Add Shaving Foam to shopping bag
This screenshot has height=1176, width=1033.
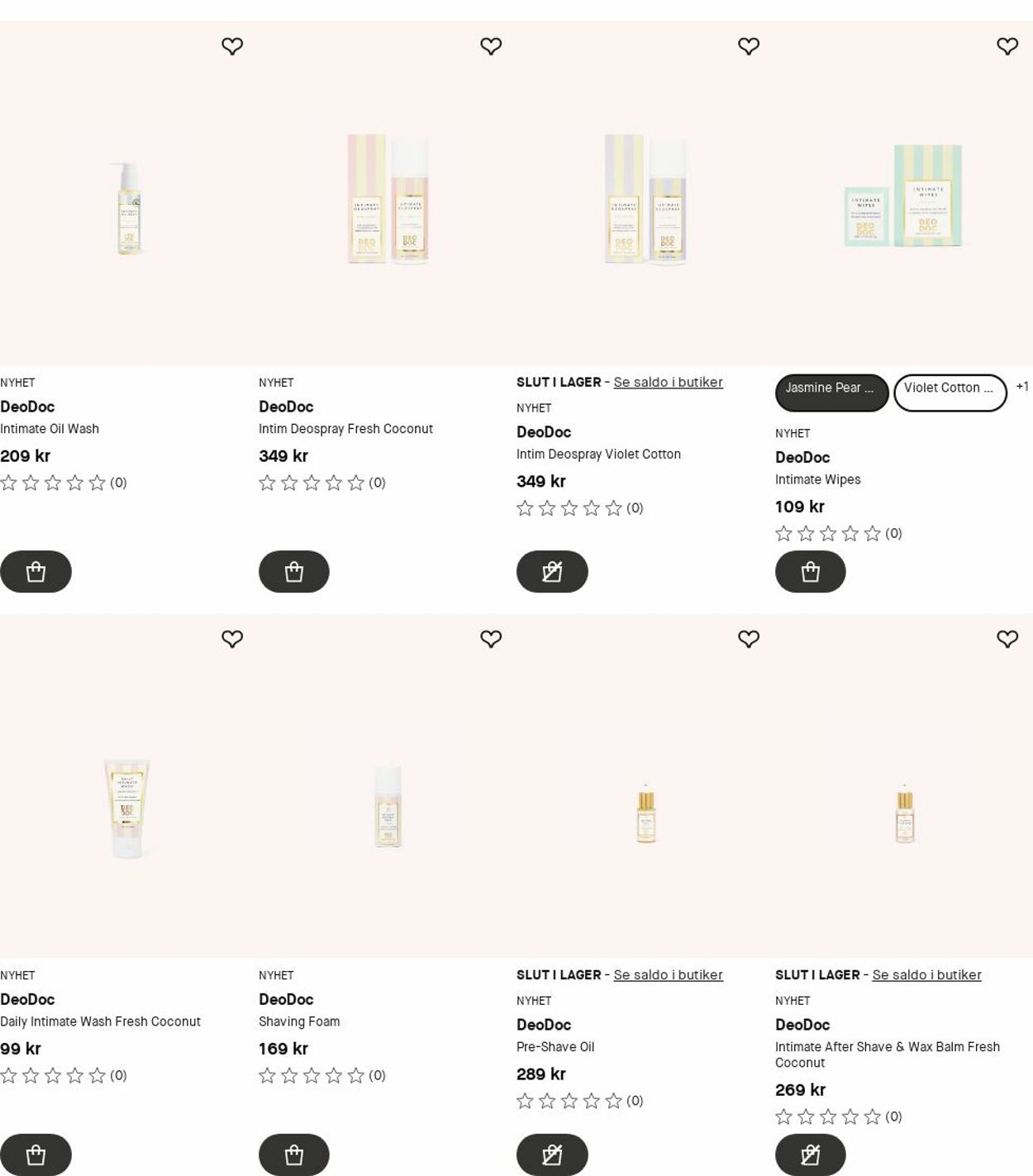(x=294, y=1155)
